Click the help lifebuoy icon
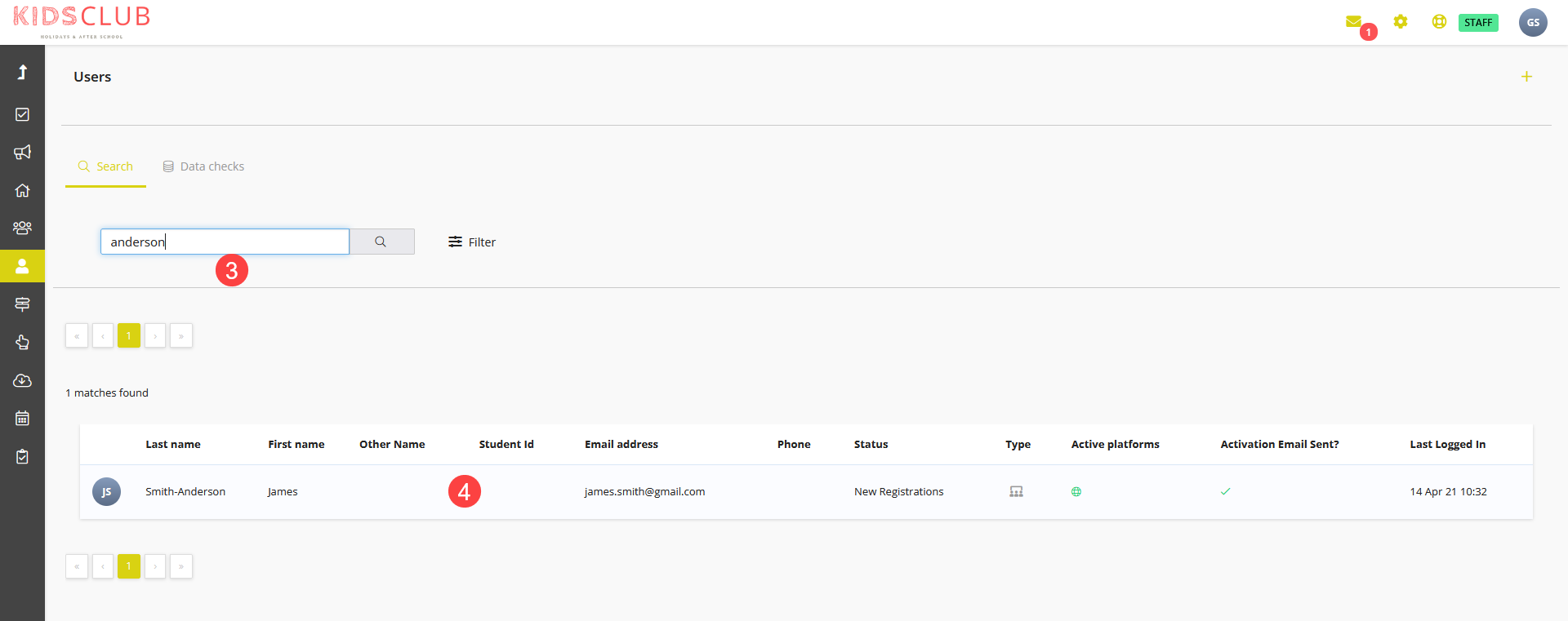 pos(1439,22)
